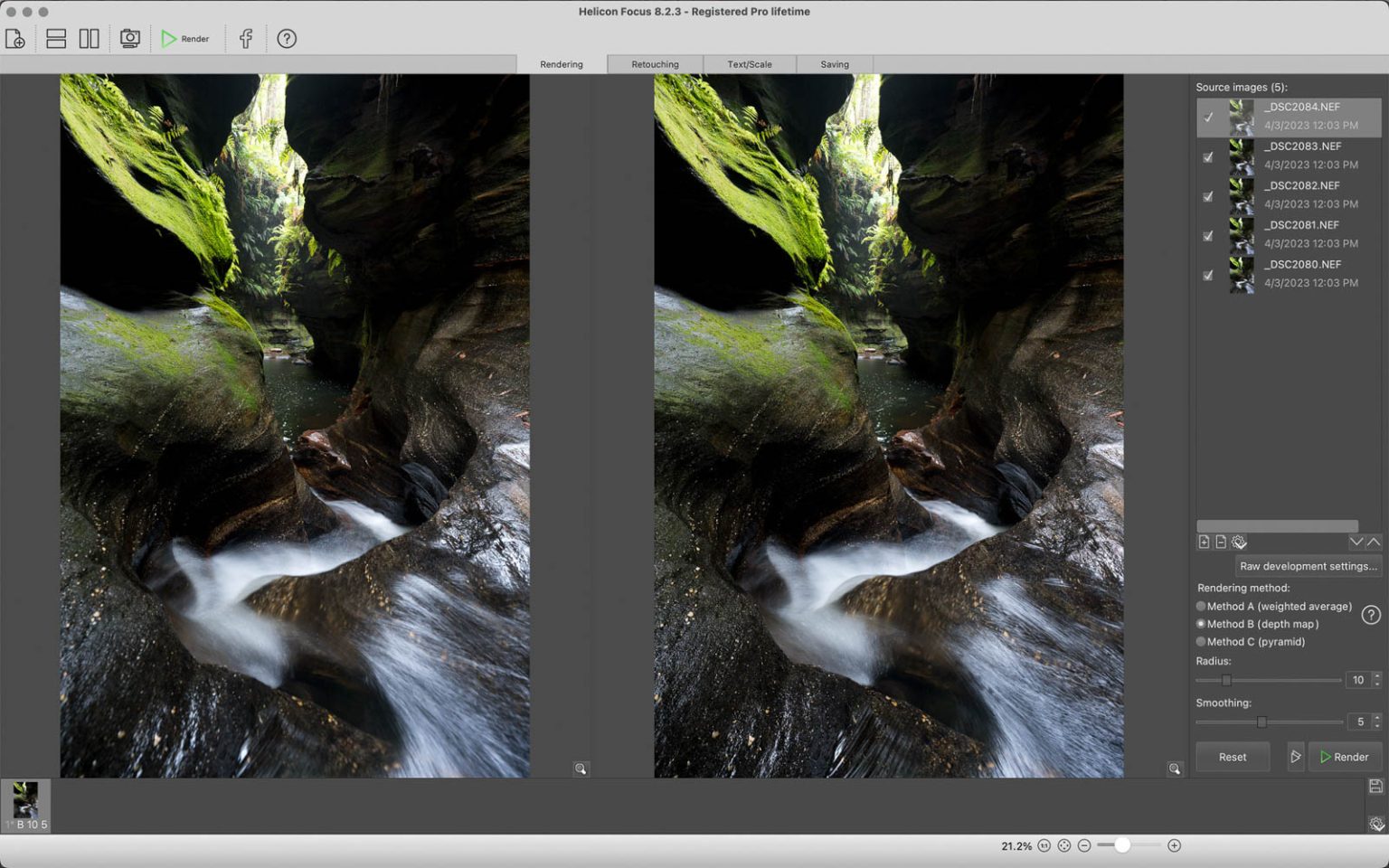Open the Help question mark icon

(287, 38)
